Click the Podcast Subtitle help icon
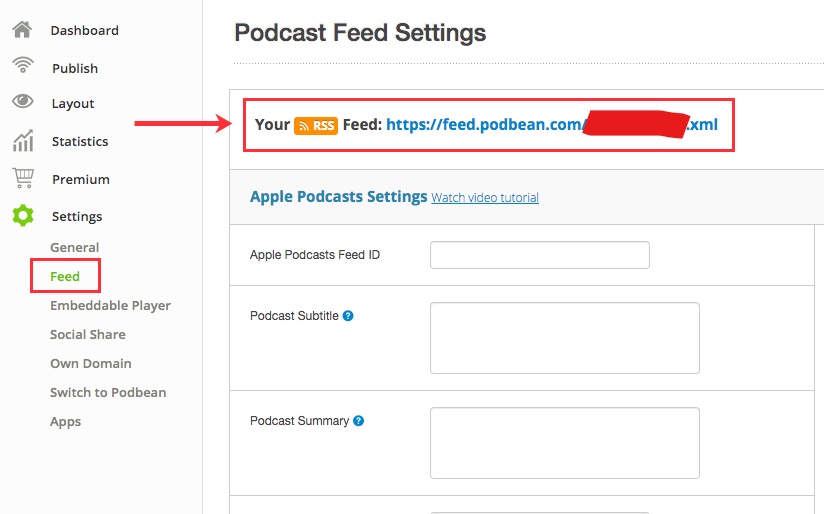 (348, 316)
